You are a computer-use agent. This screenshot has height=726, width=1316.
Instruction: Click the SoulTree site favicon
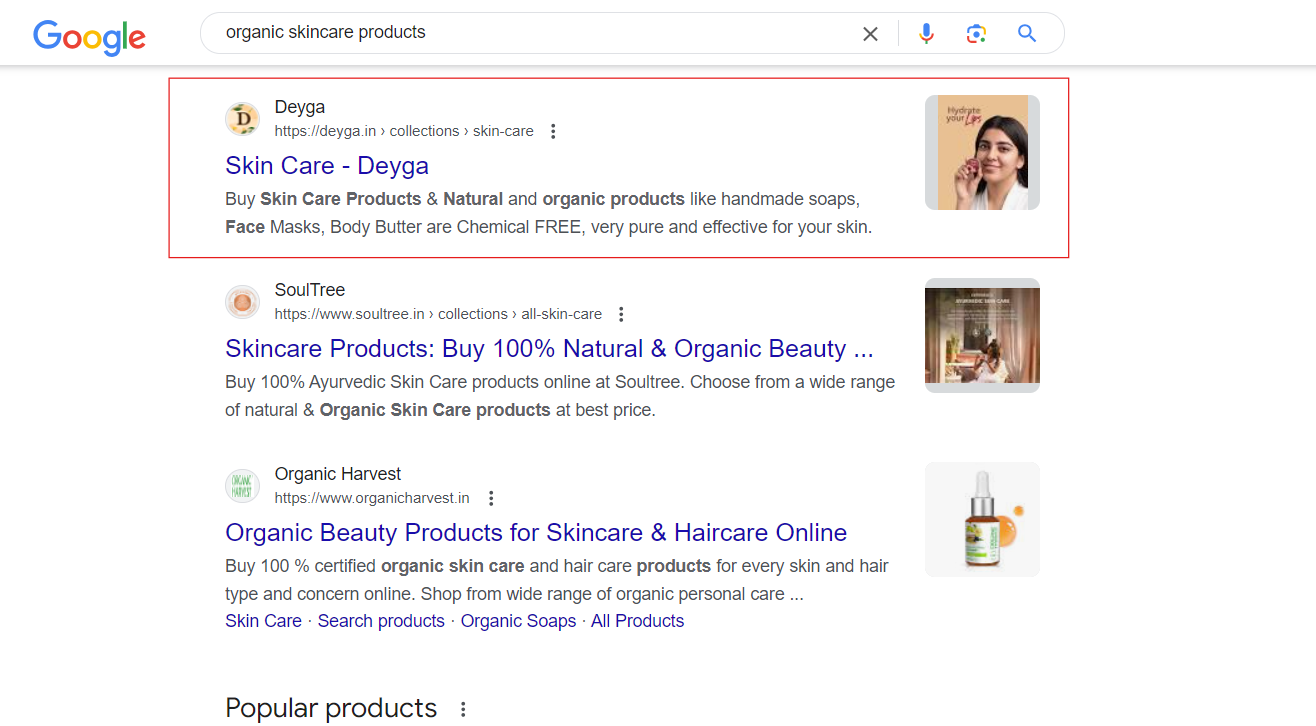[x=242, y=301]
